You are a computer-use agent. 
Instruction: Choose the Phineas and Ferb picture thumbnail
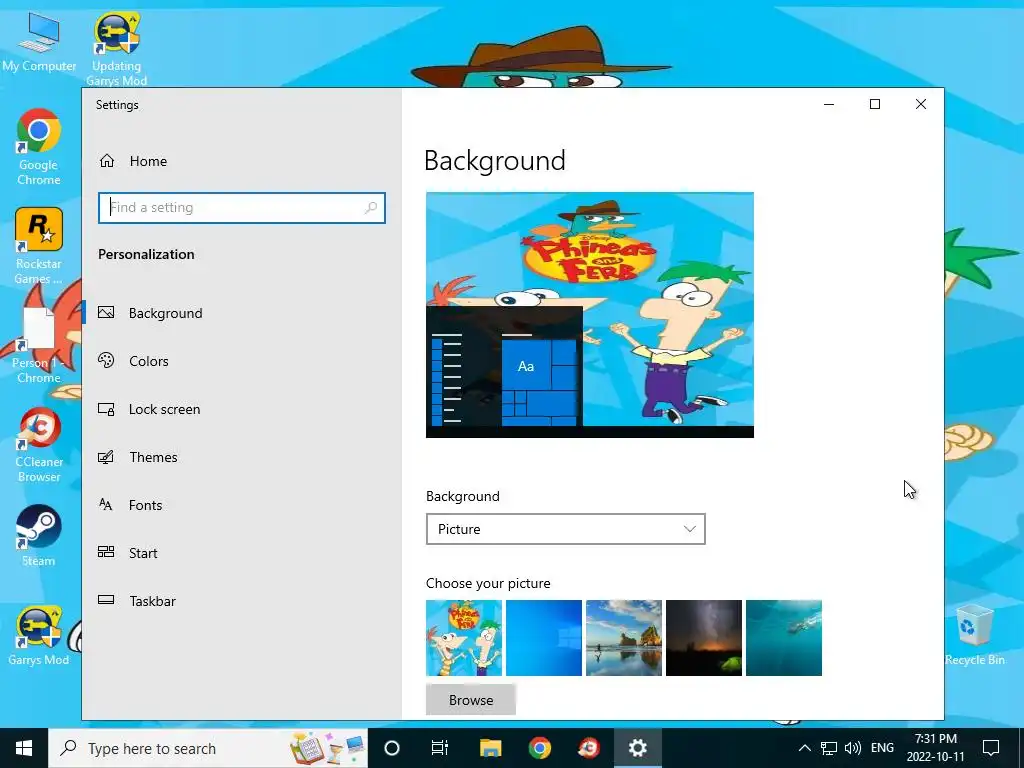point(464,638)
